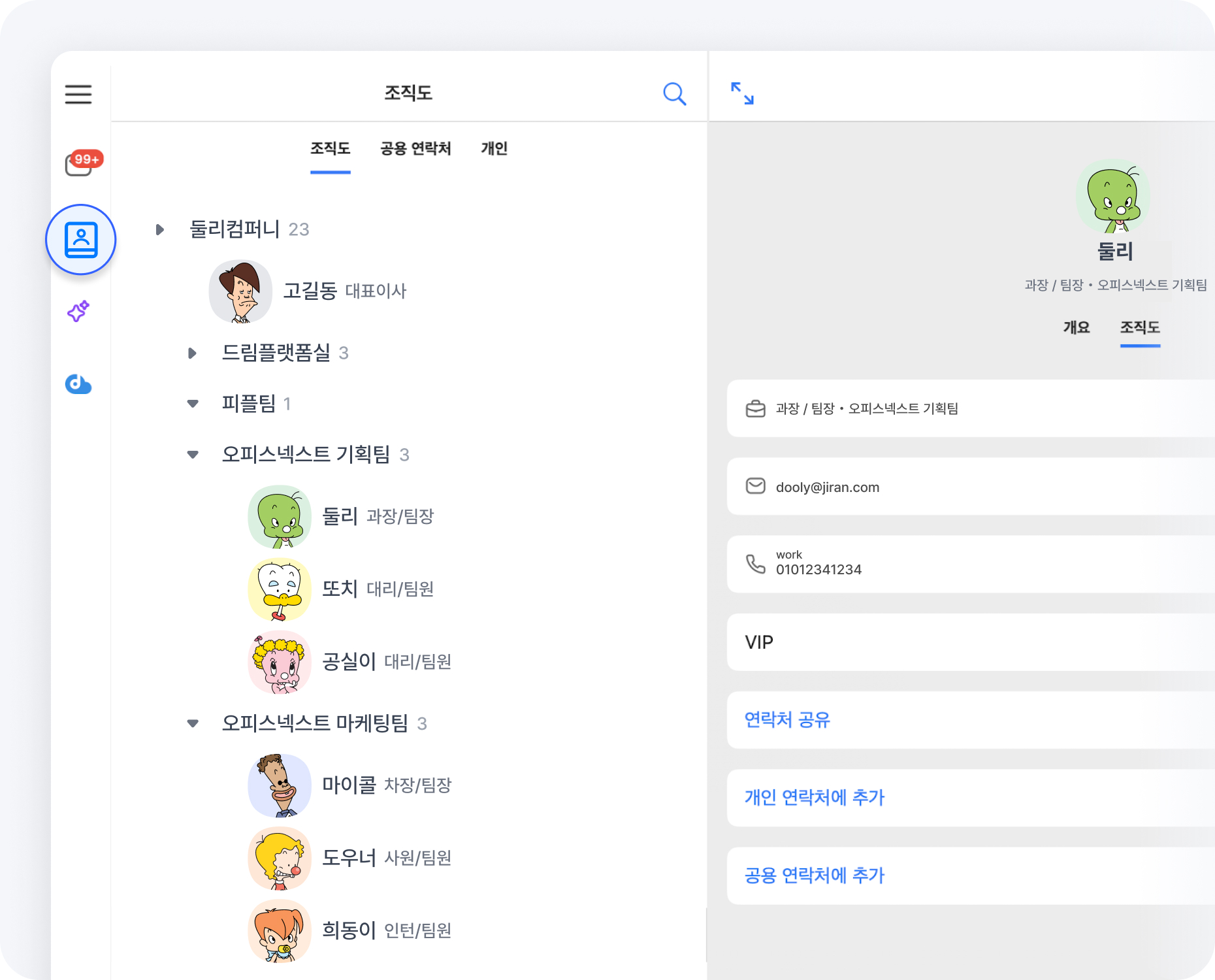Click the VIP row

(971, 642)
